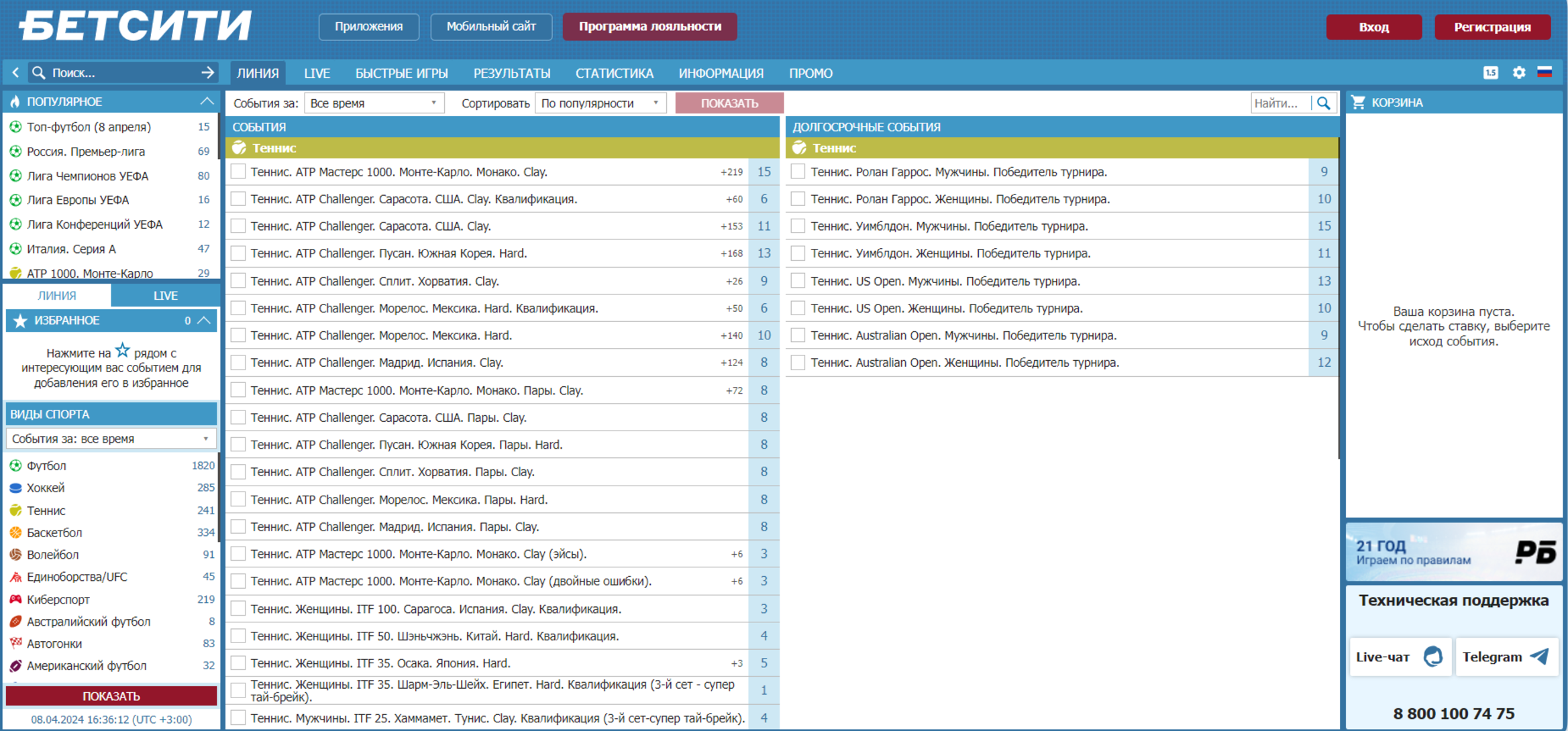
Task: Open the События за Все время dropdown
Action: pyautogui.click(x=374, y=103)
